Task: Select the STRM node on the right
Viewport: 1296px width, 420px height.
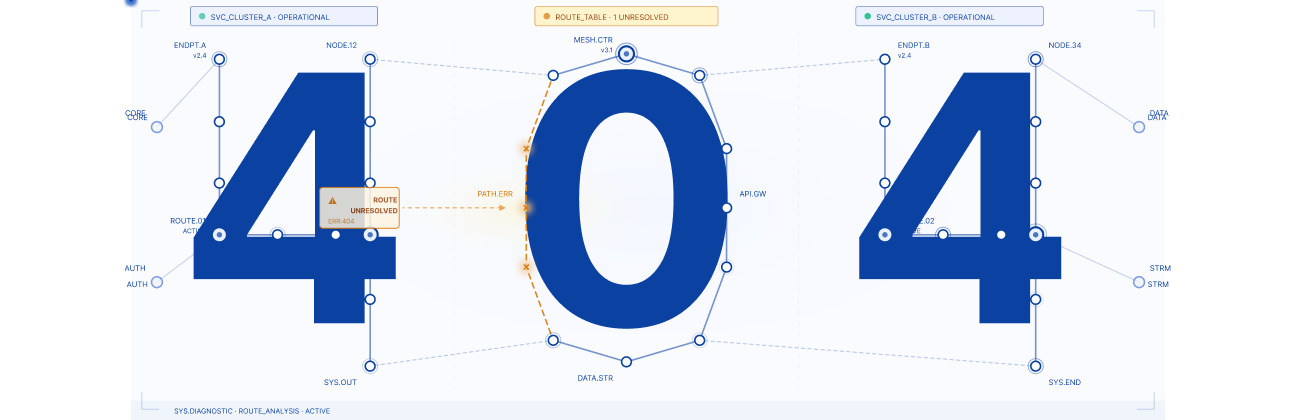Action: pyautogui.click(x=1139, y=282)
